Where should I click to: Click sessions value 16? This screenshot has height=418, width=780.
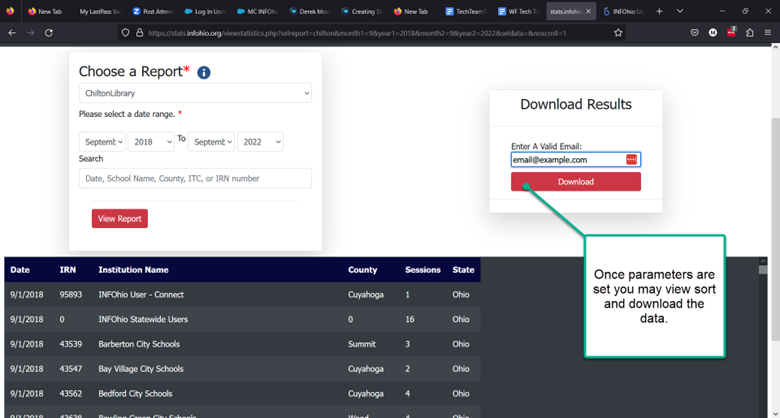click(410, 319)
